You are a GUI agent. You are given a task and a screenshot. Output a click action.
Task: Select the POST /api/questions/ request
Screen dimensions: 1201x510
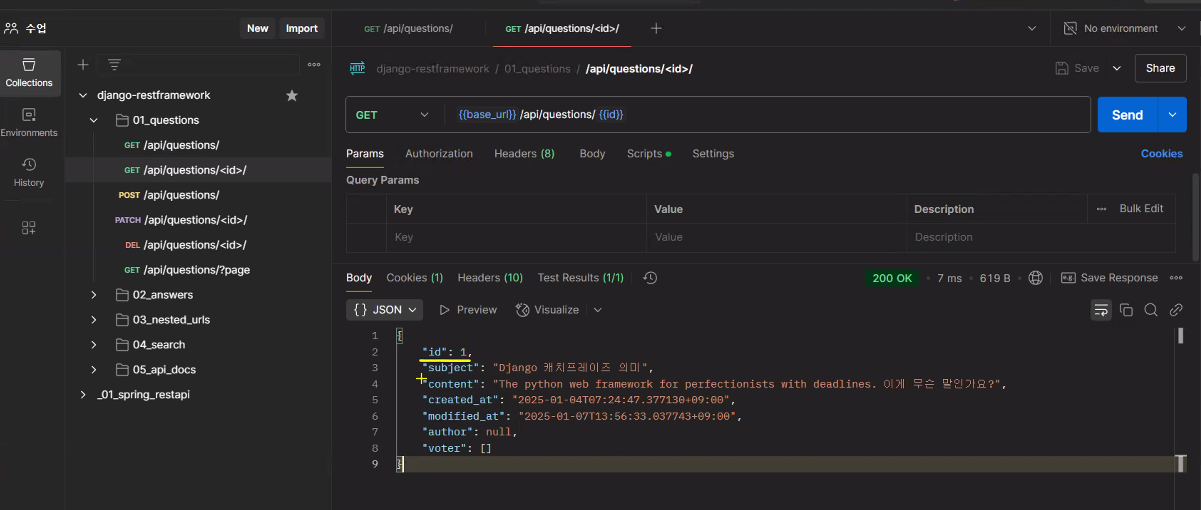click(181, 195)
